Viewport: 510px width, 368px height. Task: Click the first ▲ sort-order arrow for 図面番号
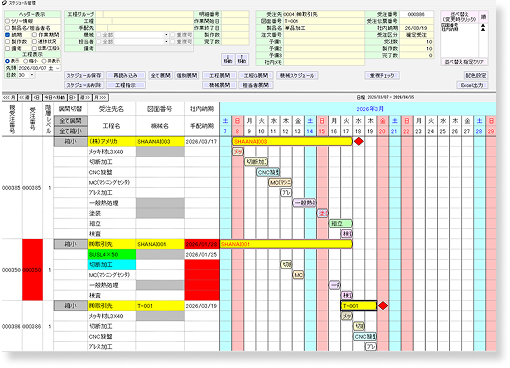482,26
